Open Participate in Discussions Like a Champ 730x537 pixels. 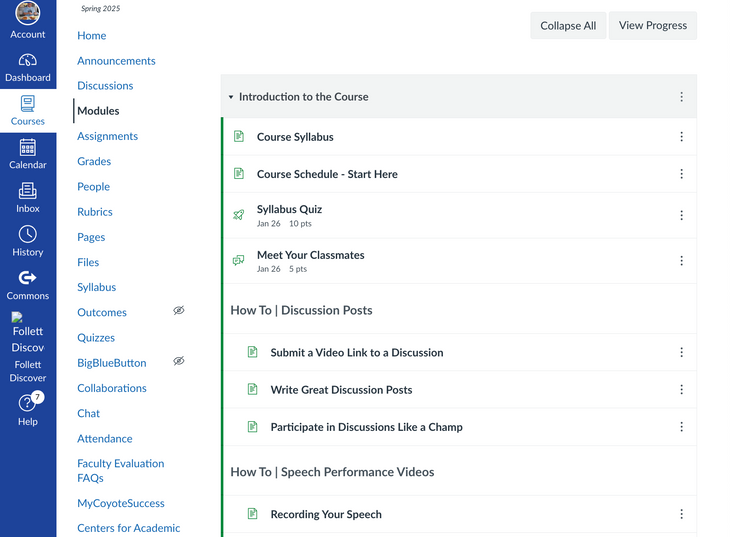click(366, 427)
